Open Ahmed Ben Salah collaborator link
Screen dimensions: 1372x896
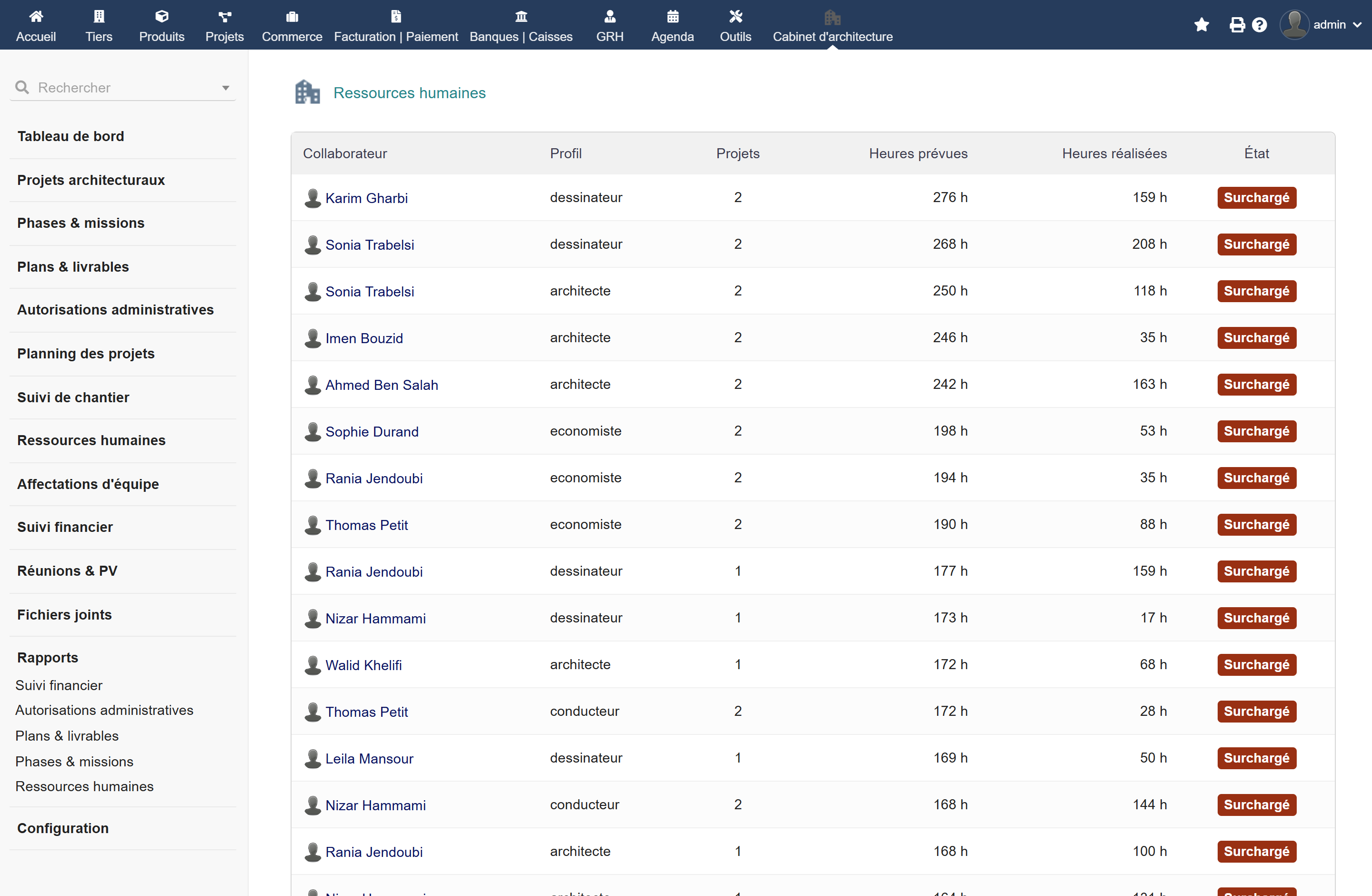(x=382, y=385)
